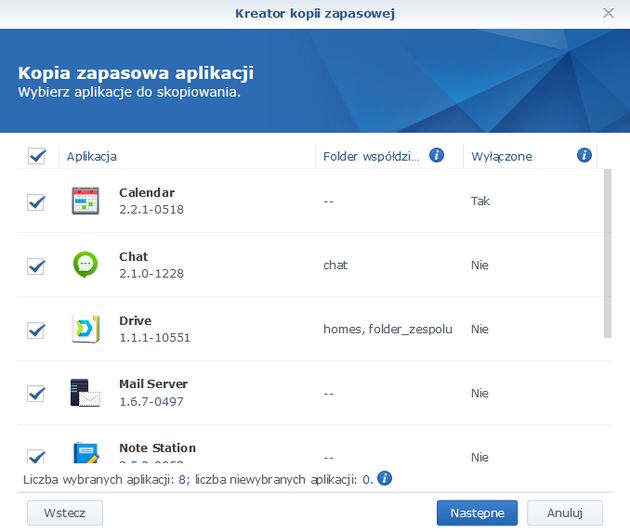Uncheck the Note Station application checkbox
The width and height of the screenshot is (630, 532).
[x=36, y=456]
